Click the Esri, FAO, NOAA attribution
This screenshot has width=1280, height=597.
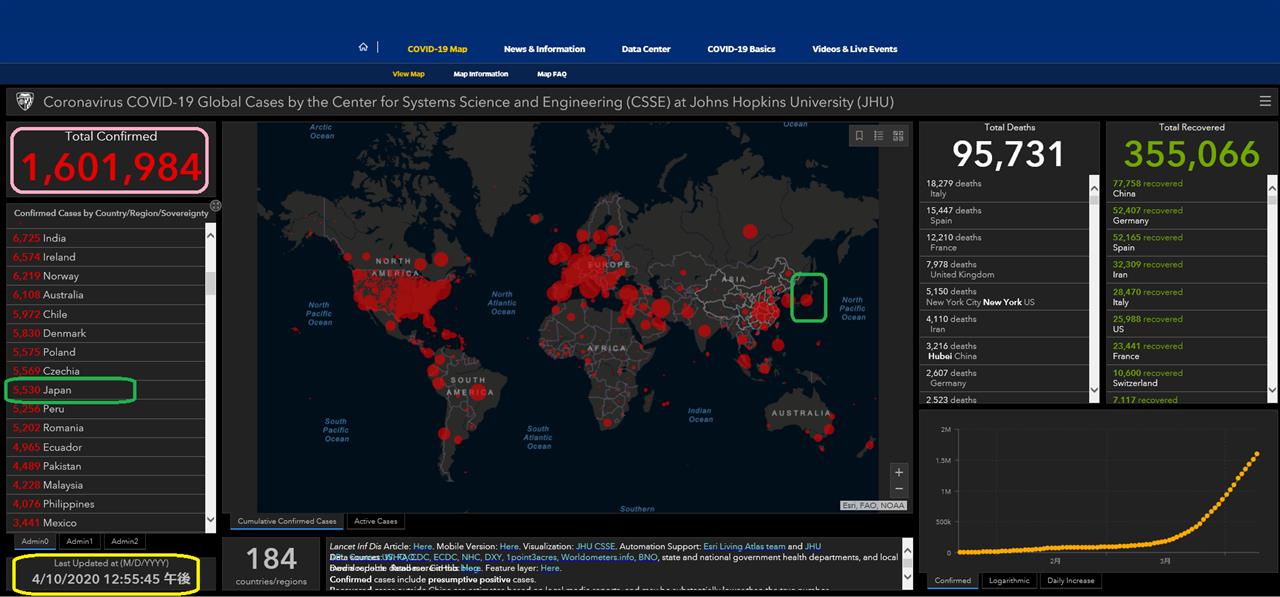pos(873,506)
